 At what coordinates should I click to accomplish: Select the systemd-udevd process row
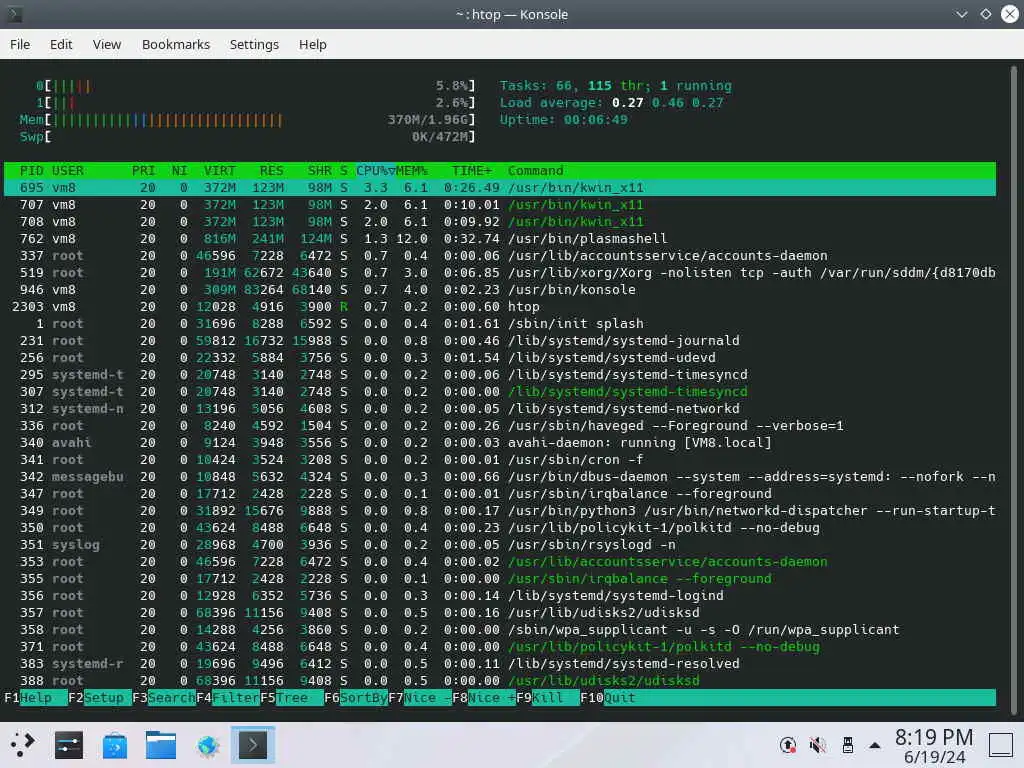tap(500, 357)
